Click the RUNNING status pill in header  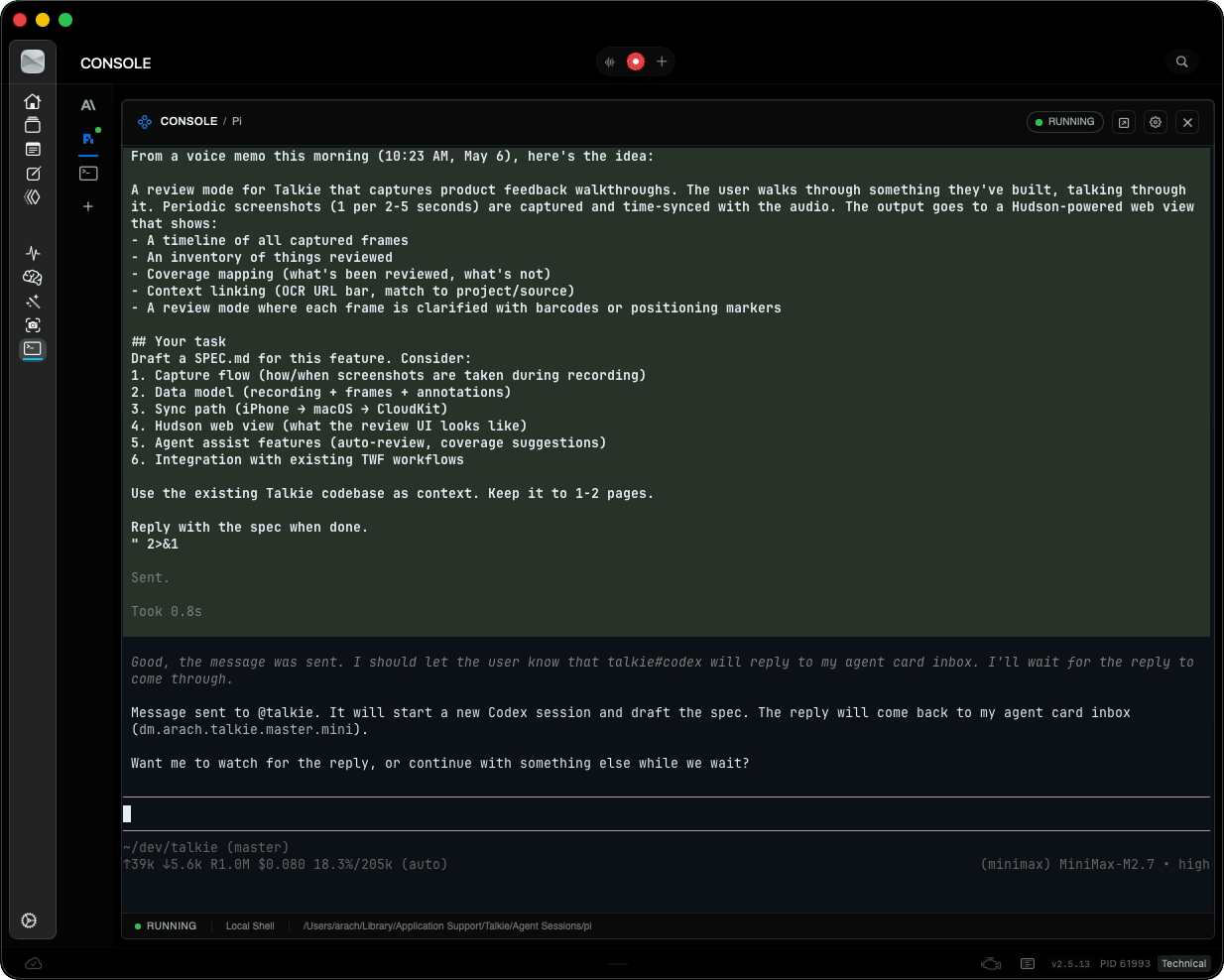pos(1065,122)
